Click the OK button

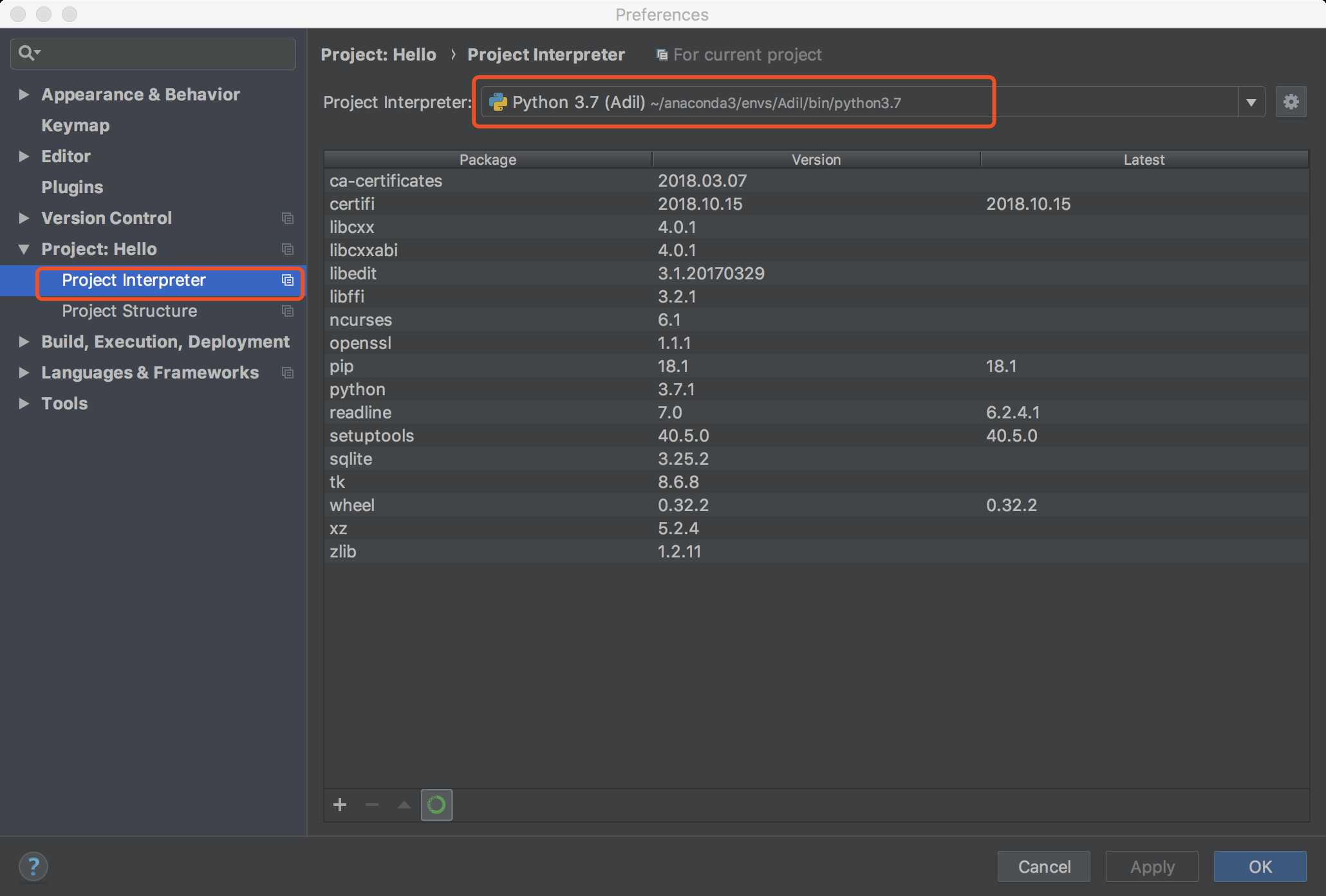(1259, 866)
